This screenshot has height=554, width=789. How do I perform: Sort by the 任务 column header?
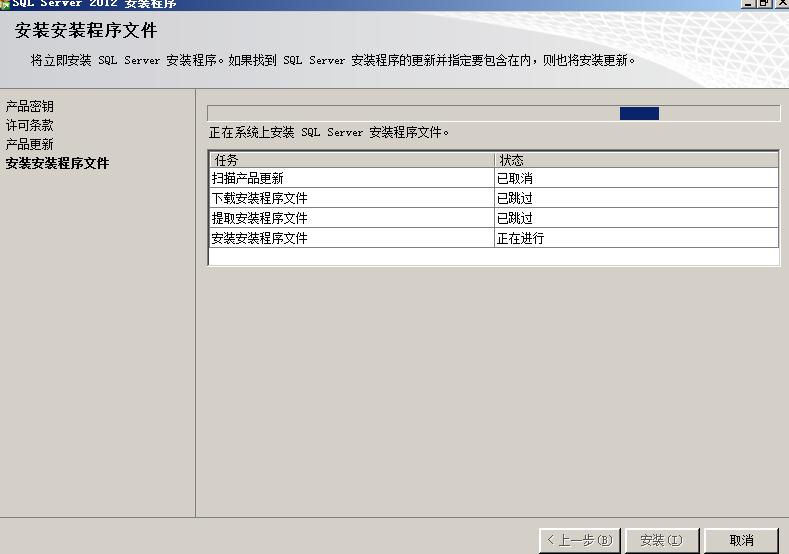pos(351,160)
